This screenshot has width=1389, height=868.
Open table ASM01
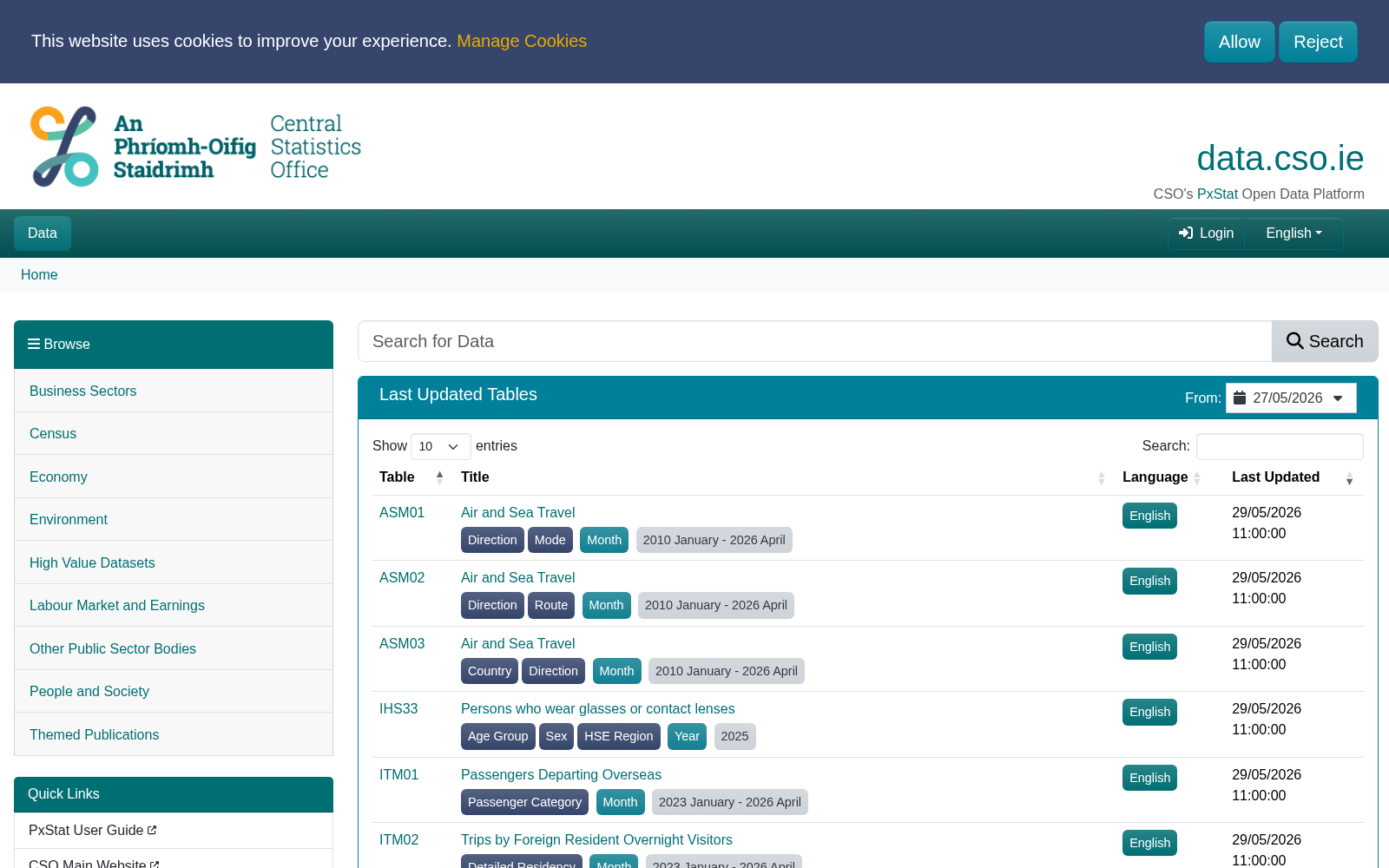(402, 512)
